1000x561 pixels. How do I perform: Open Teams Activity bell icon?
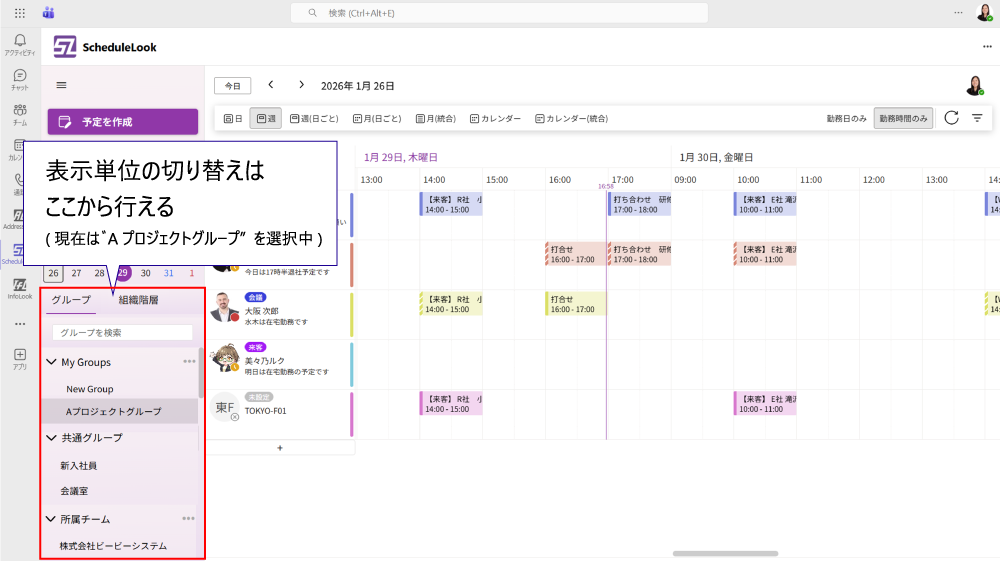tap(20, 45)
